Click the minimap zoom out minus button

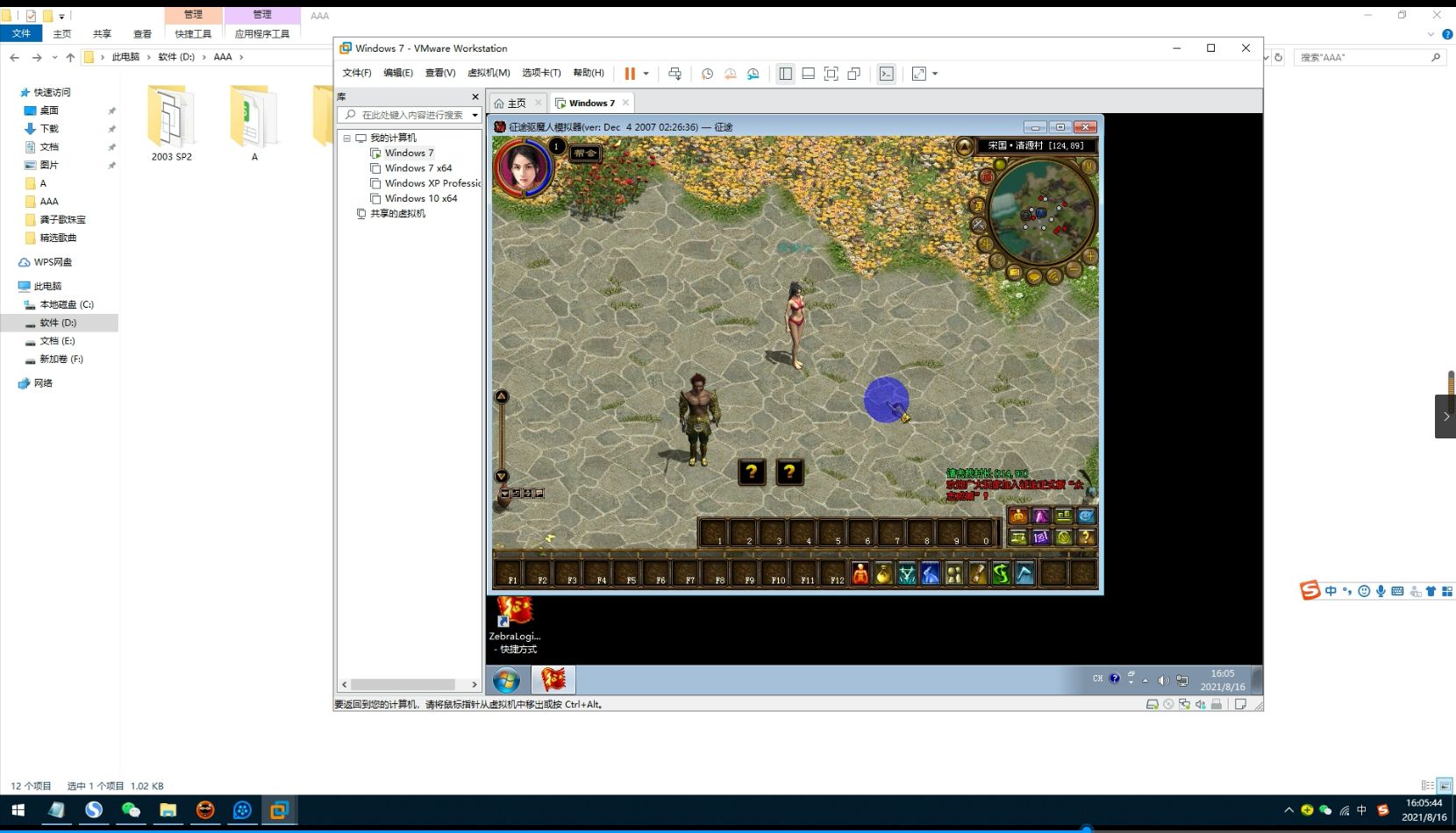[x=1074, y=270]
